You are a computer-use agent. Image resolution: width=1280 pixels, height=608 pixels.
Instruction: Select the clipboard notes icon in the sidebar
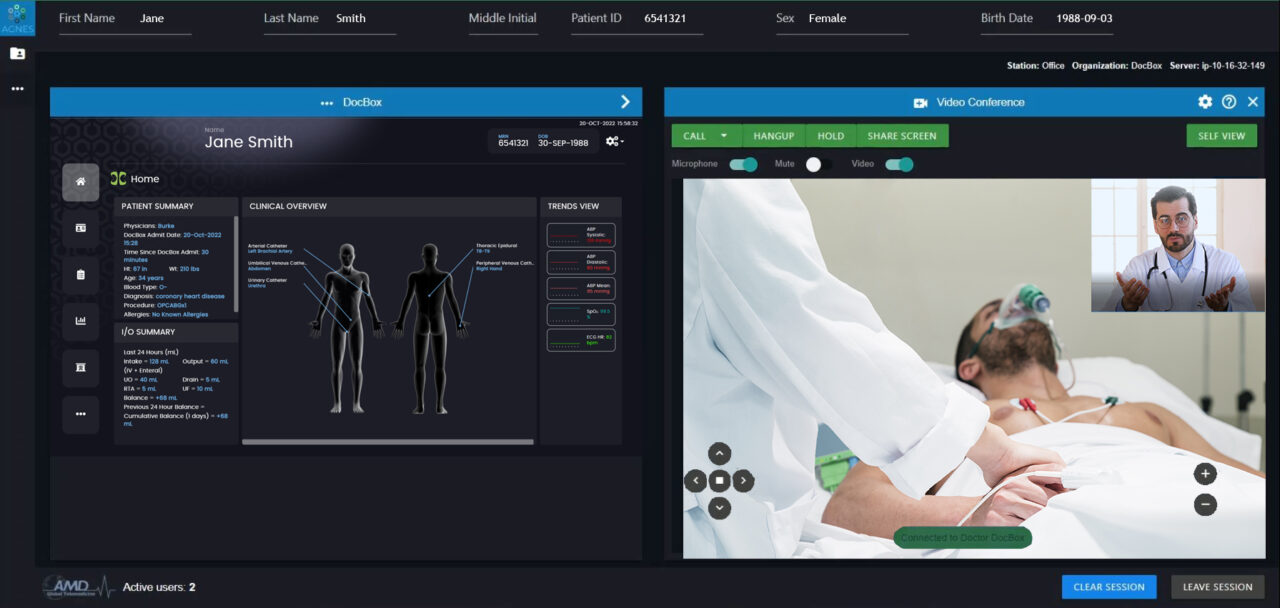(x=80, y=274)
